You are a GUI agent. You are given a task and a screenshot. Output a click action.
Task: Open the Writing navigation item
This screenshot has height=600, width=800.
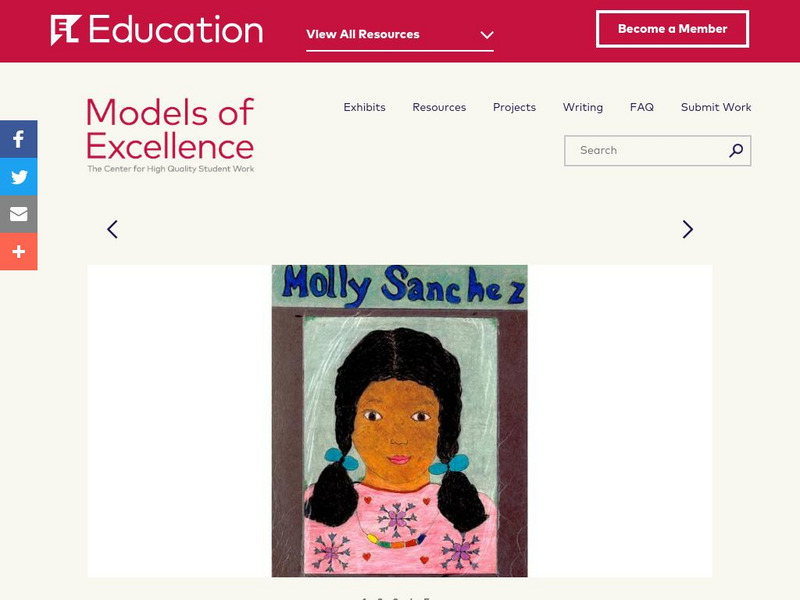pyautogui.click(x=583, y=107)
